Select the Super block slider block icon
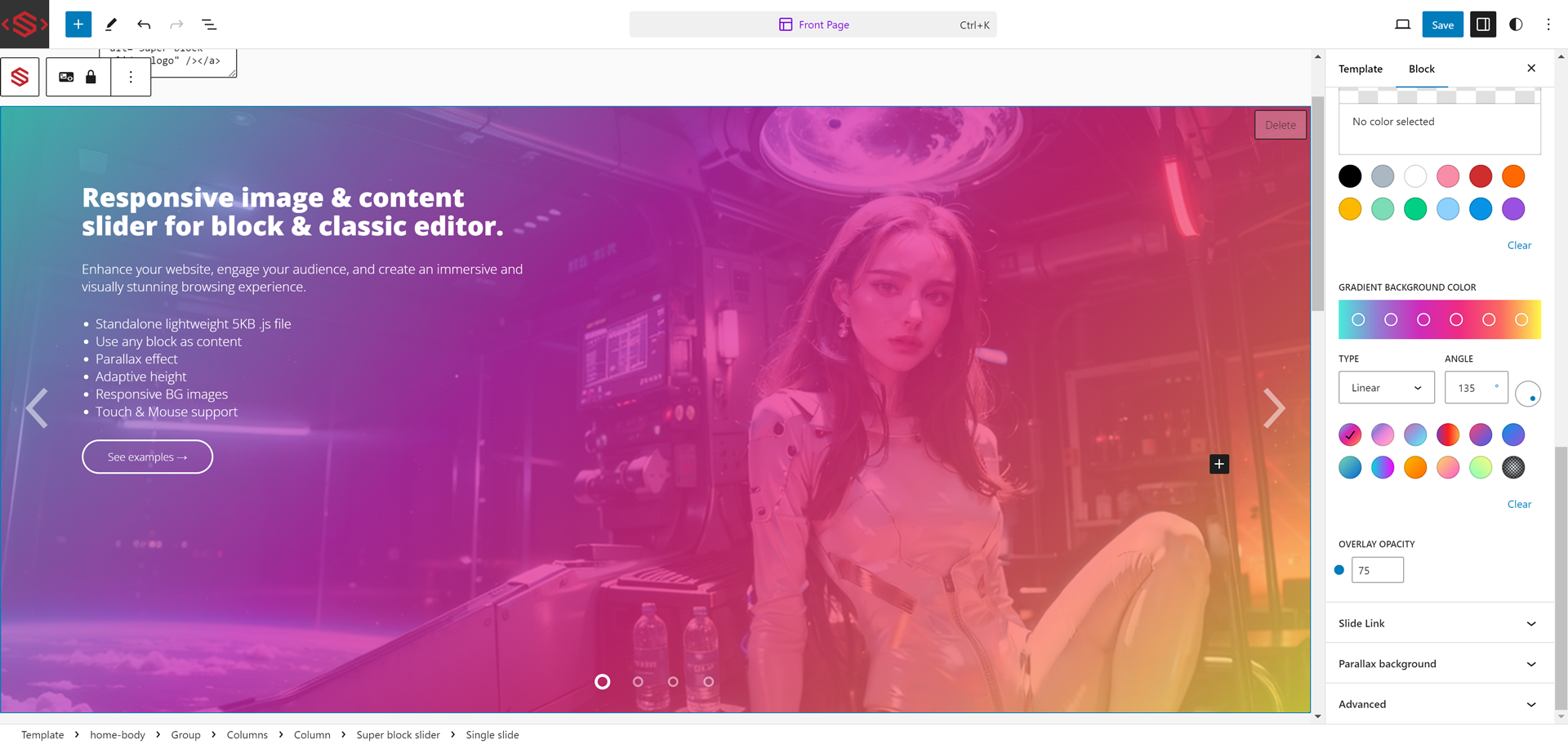Viewport: 1568px width, 744px height. pos(20,77)
